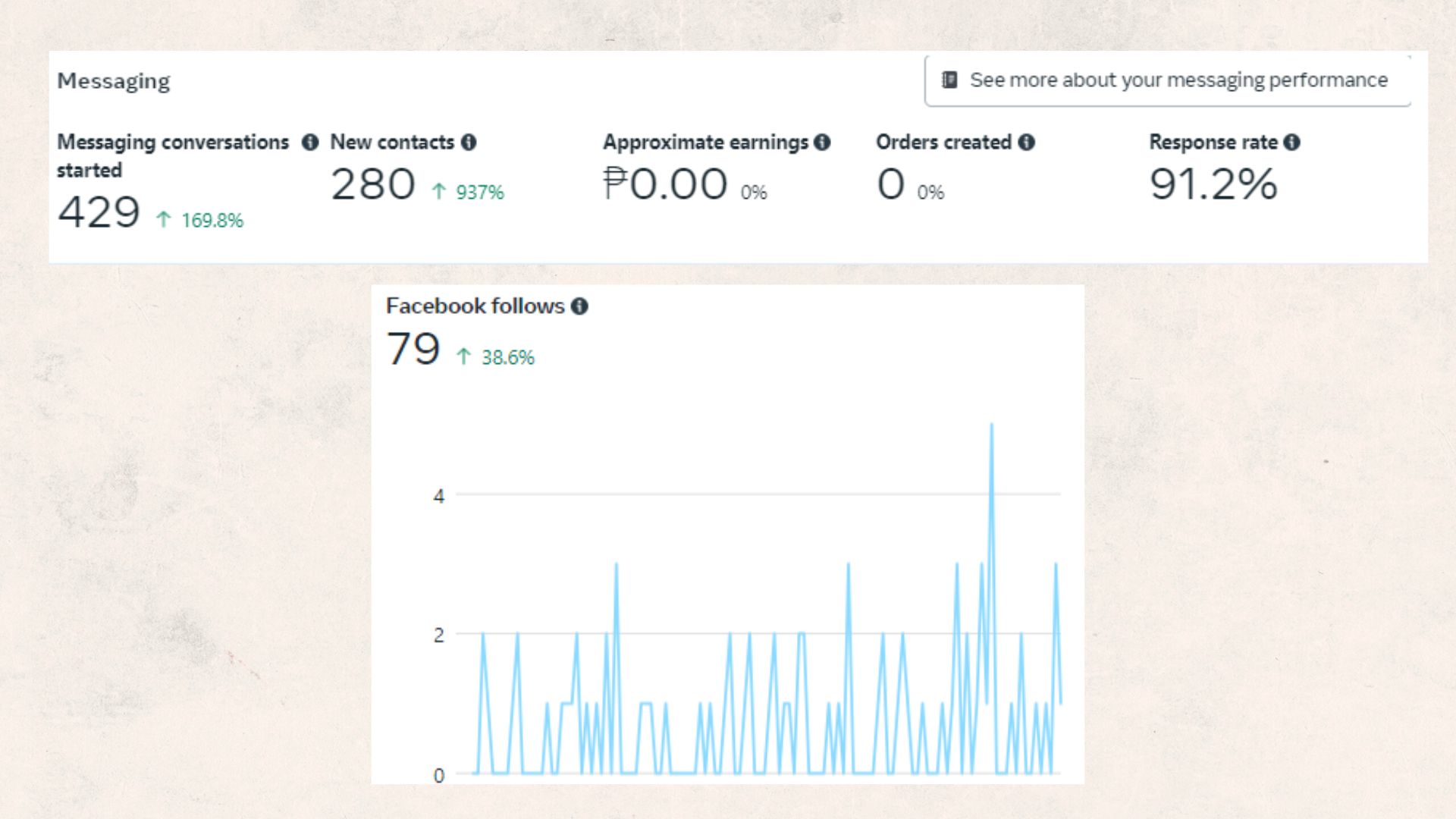The height and width of the screenshot is (819, 1456).
Task: Click the 429 conversations started value
Action: pos(99,212)
